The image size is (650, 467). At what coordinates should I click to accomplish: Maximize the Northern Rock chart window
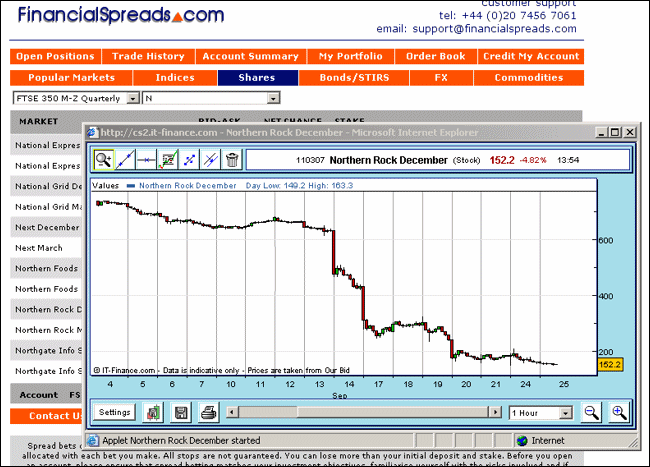point(616,132)
